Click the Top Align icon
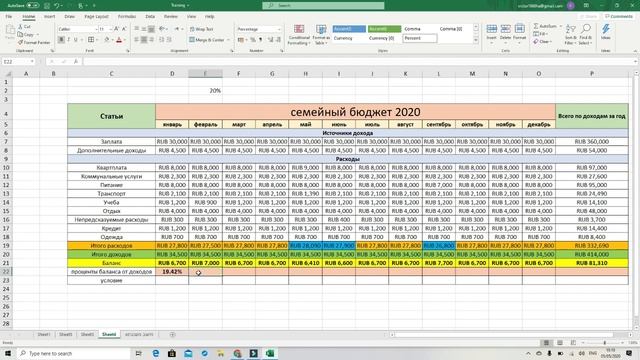The height and width of the screenshot is (360, 640). [x=136, y=29]
